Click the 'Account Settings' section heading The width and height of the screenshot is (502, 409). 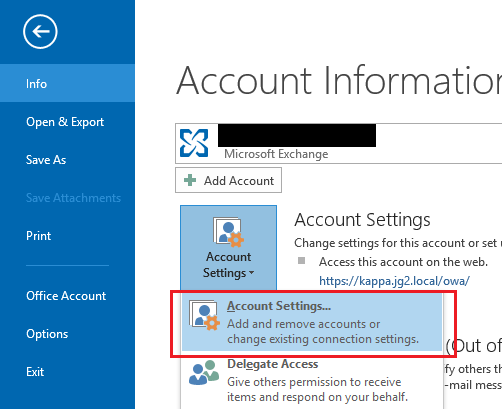(x=362, y=220)
